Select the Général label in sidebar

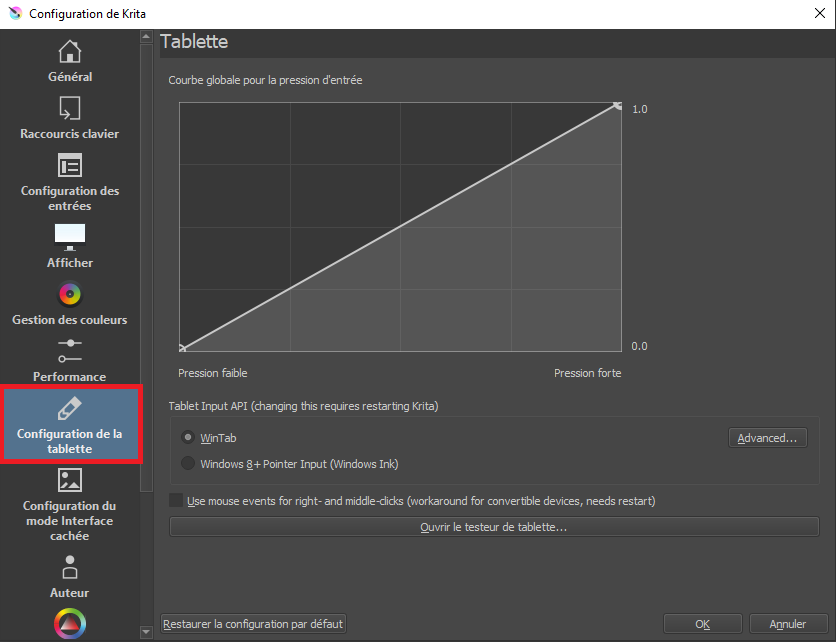(x=70, y=77)
